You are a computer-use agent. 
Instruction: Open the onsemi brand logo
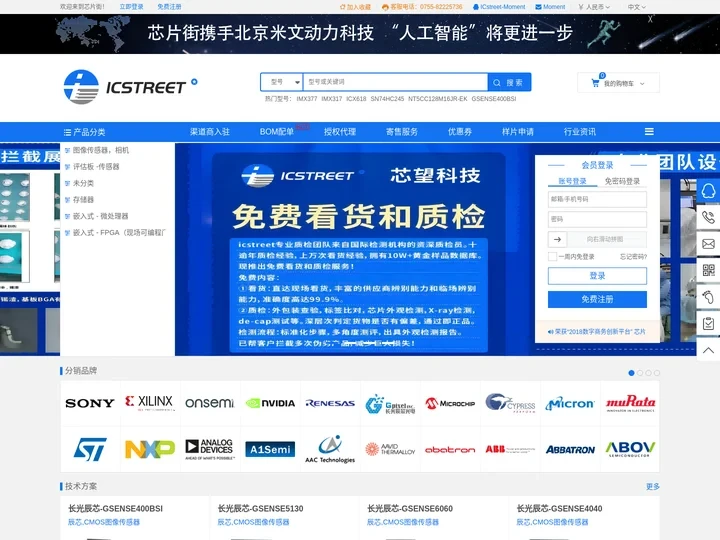click(210, 403)
